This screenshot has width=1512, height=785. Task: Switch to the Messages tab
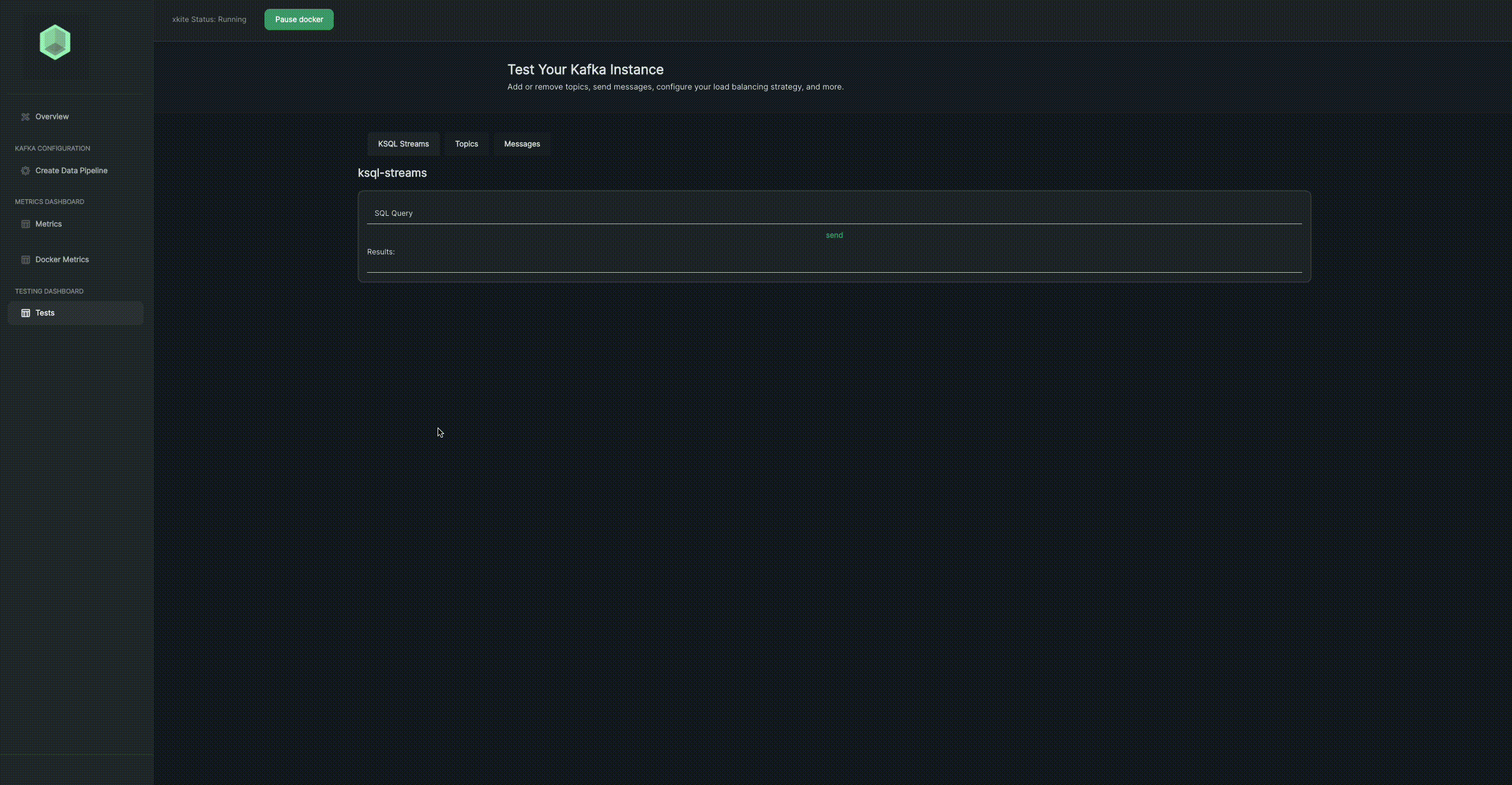522,144
